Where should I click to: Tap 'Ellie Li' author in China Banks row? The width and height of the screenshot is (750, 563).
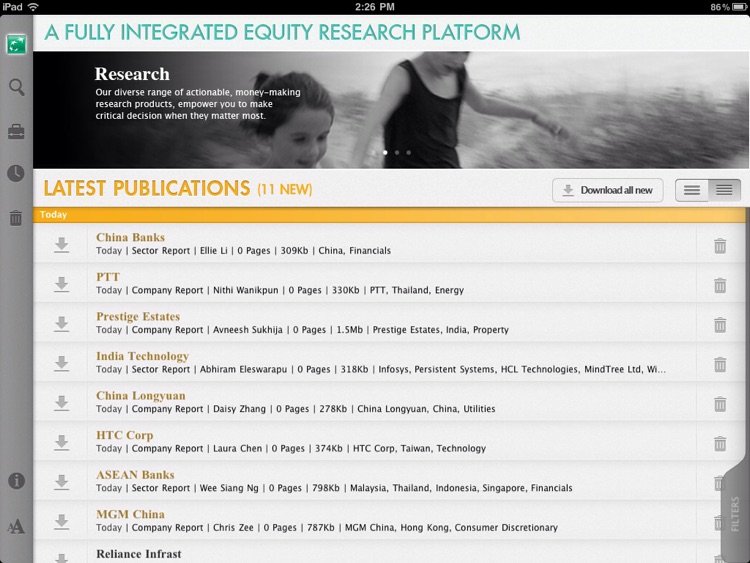213,251
